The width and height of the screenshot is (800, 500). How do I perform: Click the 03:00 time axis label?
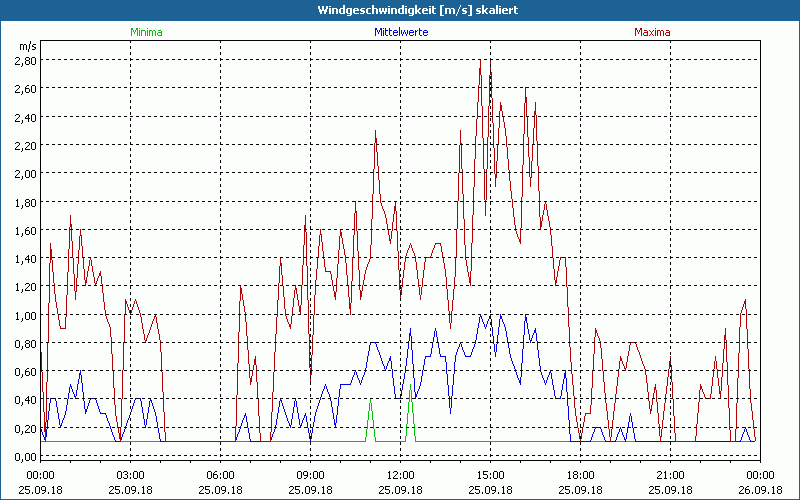click(x=130, y=475)
